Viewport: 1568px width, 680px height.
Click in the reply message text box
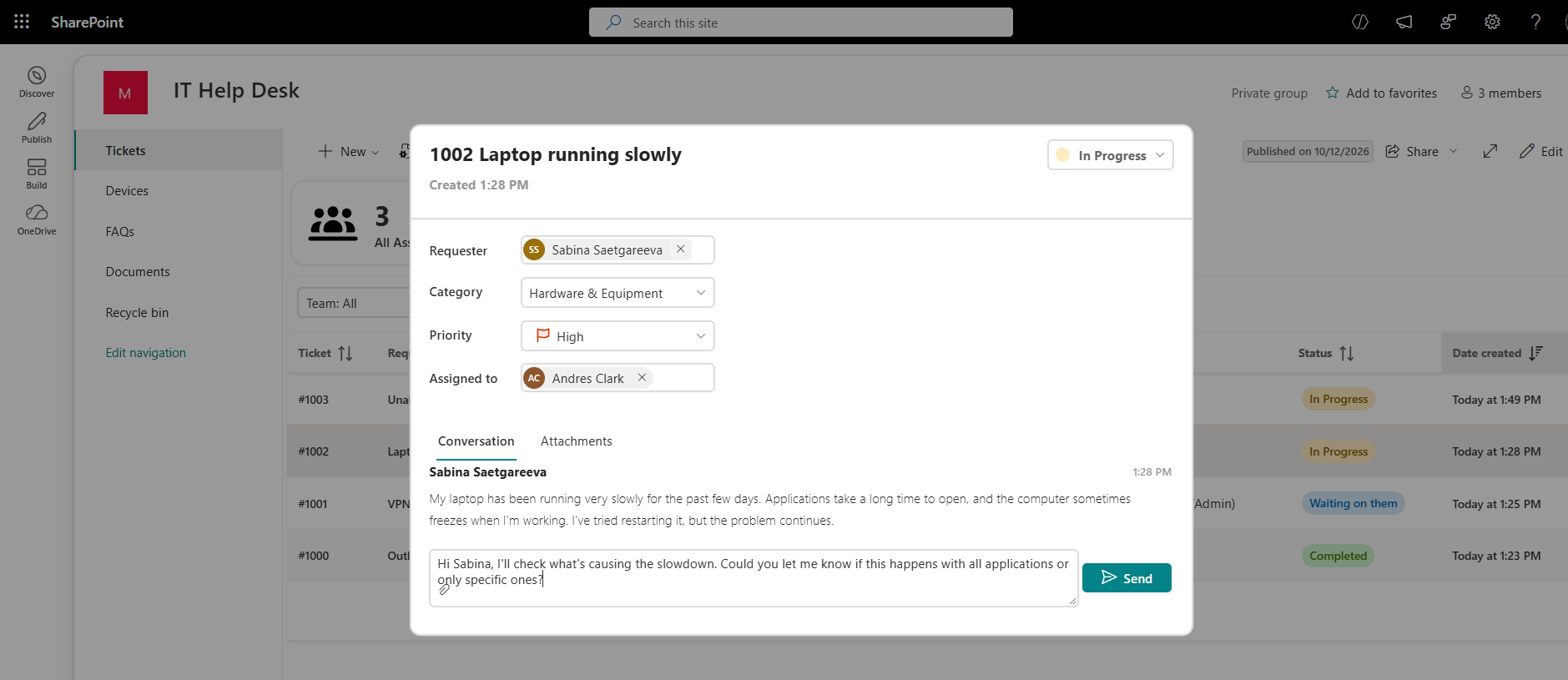coord(754,577)
